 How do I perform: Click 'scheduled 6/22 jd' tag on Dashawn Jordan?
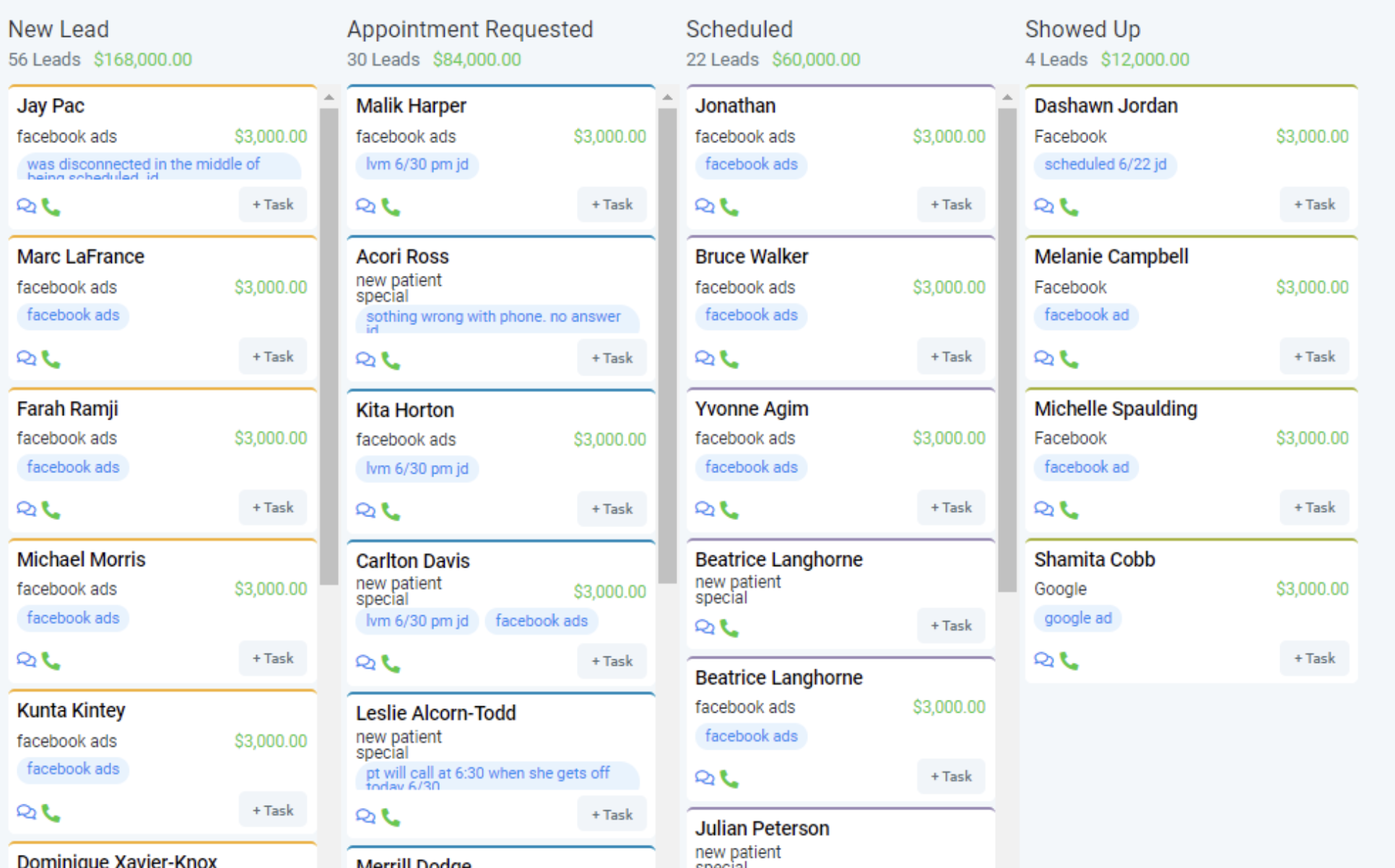1105,165
